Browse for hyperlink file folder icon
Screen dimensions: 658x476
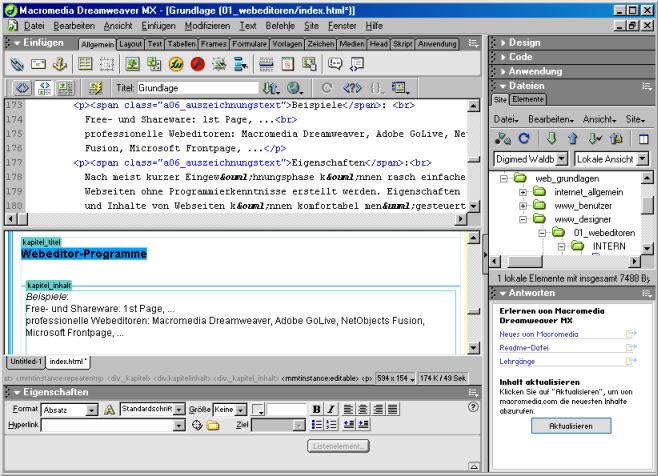click(213, 425)
